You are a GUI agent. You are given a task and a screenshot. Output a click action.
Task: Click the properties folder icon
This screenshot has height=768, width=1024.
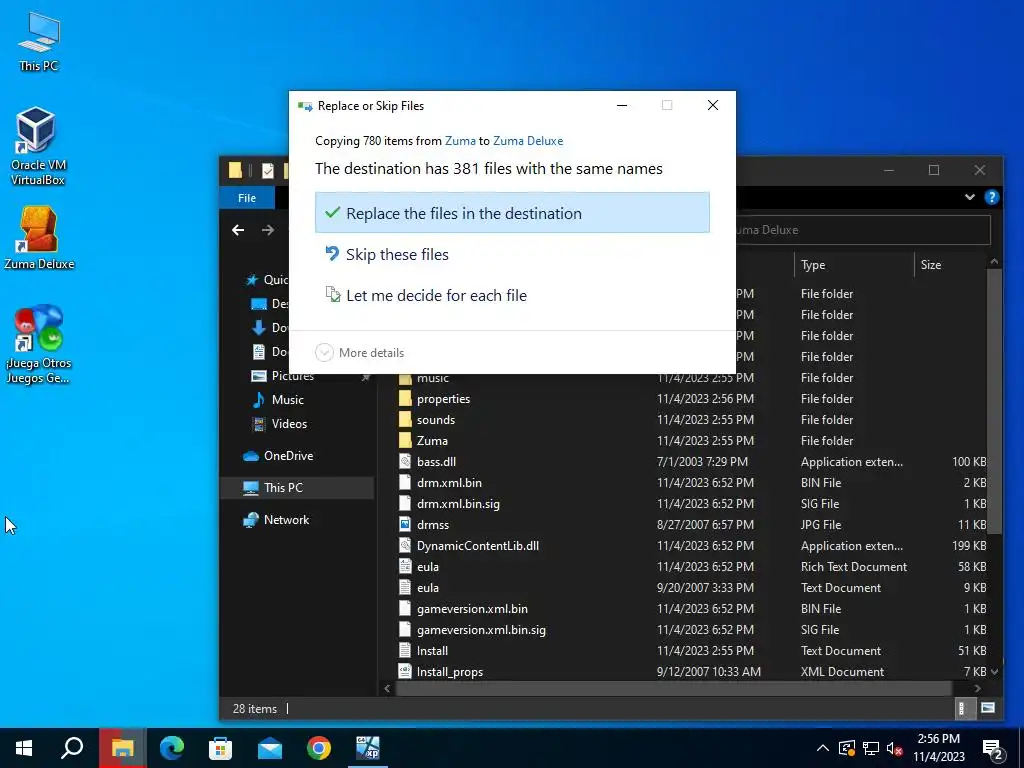click(405, 398)
